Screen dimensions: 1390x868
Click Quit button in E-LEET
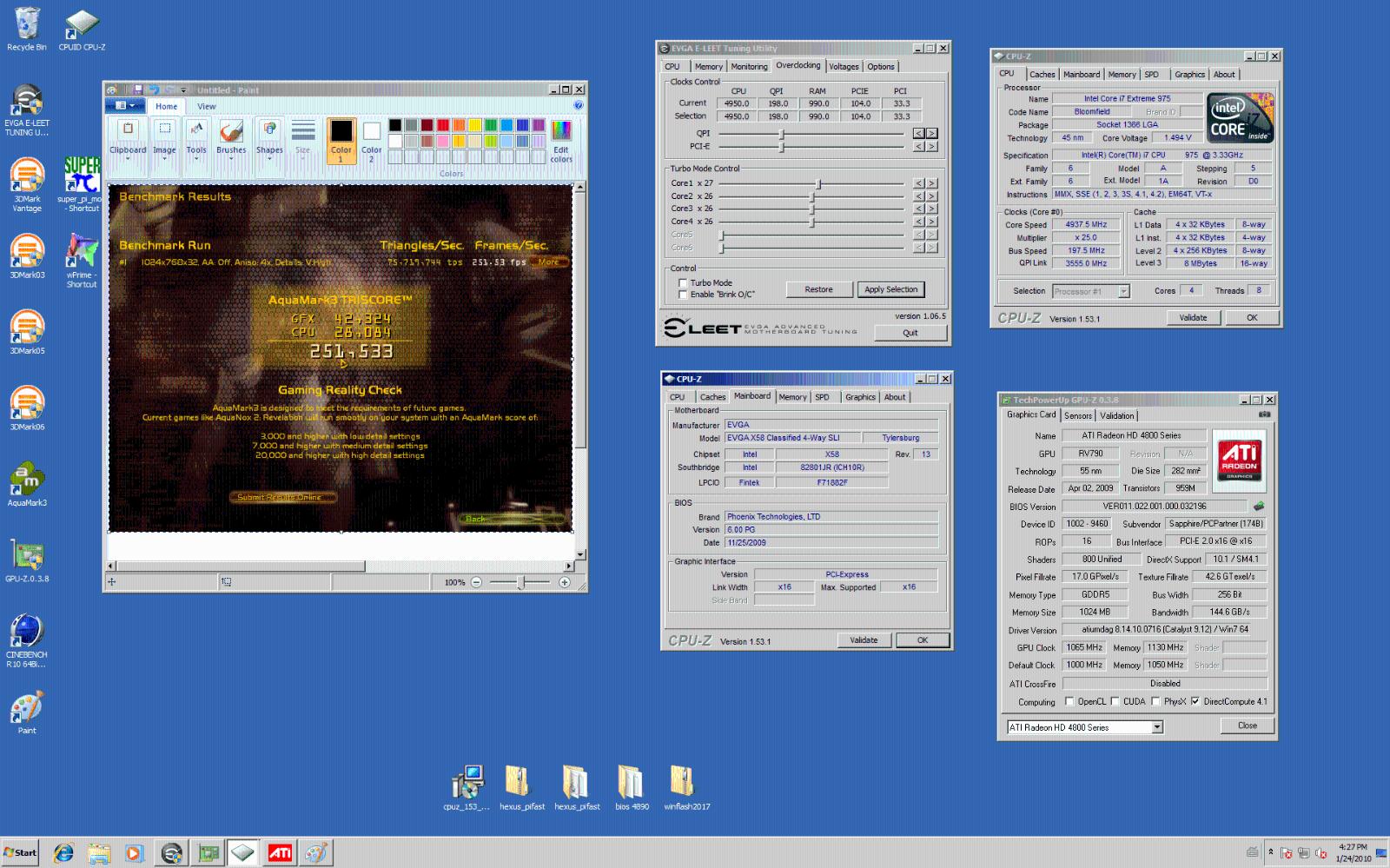coord(910,333)
